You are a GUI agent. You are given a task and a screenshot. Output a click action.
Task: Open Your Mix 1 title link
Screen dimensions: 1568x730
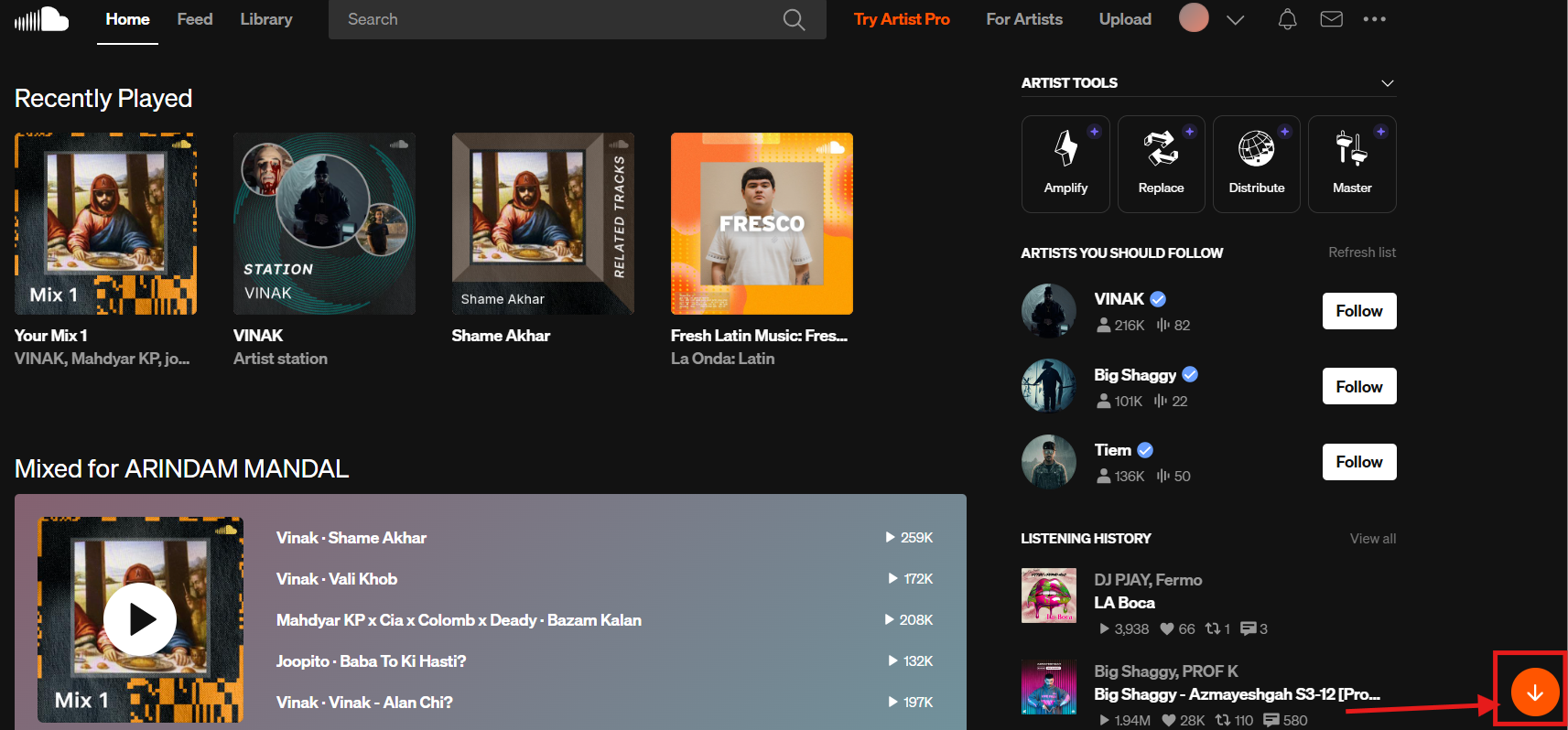coord(51,336)
